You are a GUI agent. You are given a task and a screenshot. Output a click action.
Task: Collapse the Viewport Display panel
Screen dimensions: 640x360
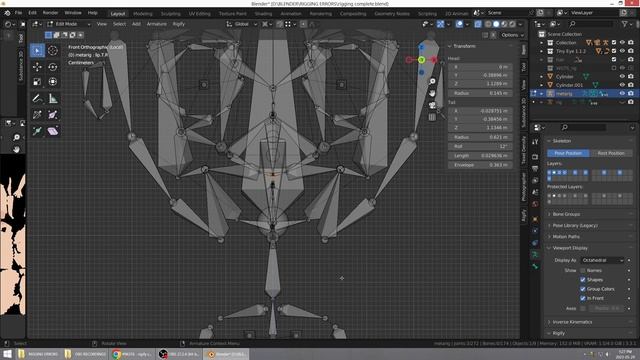coord(570,248)
